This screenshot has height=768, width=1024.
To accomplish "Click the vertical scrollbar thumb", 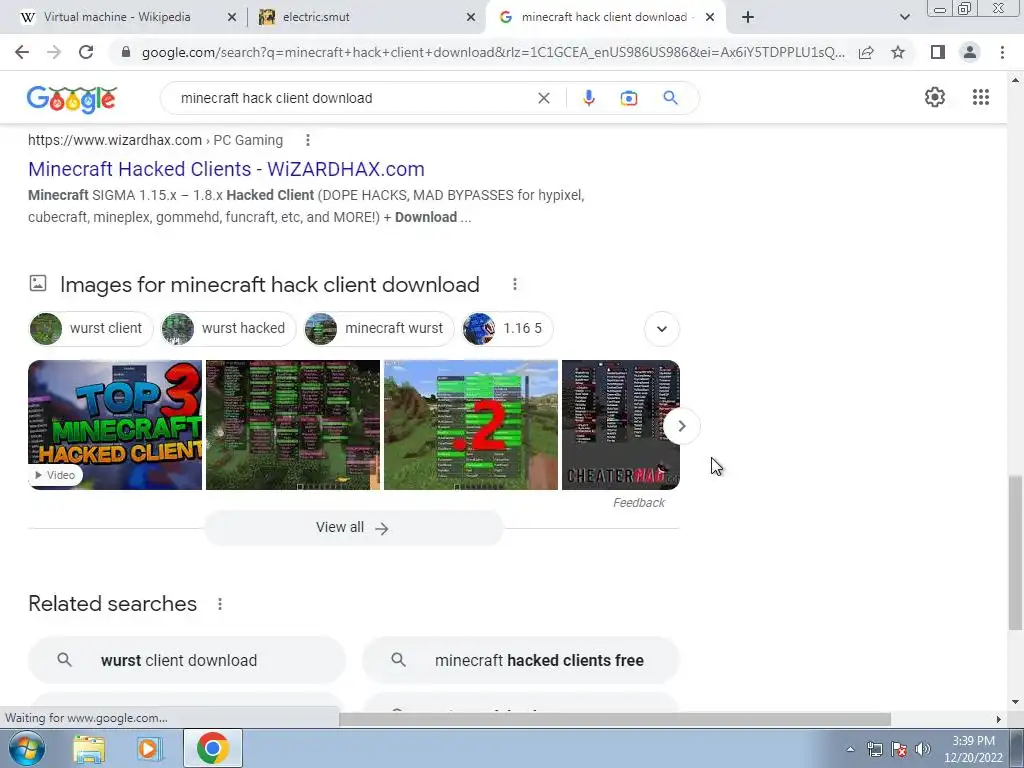I will click(1015, 552).
